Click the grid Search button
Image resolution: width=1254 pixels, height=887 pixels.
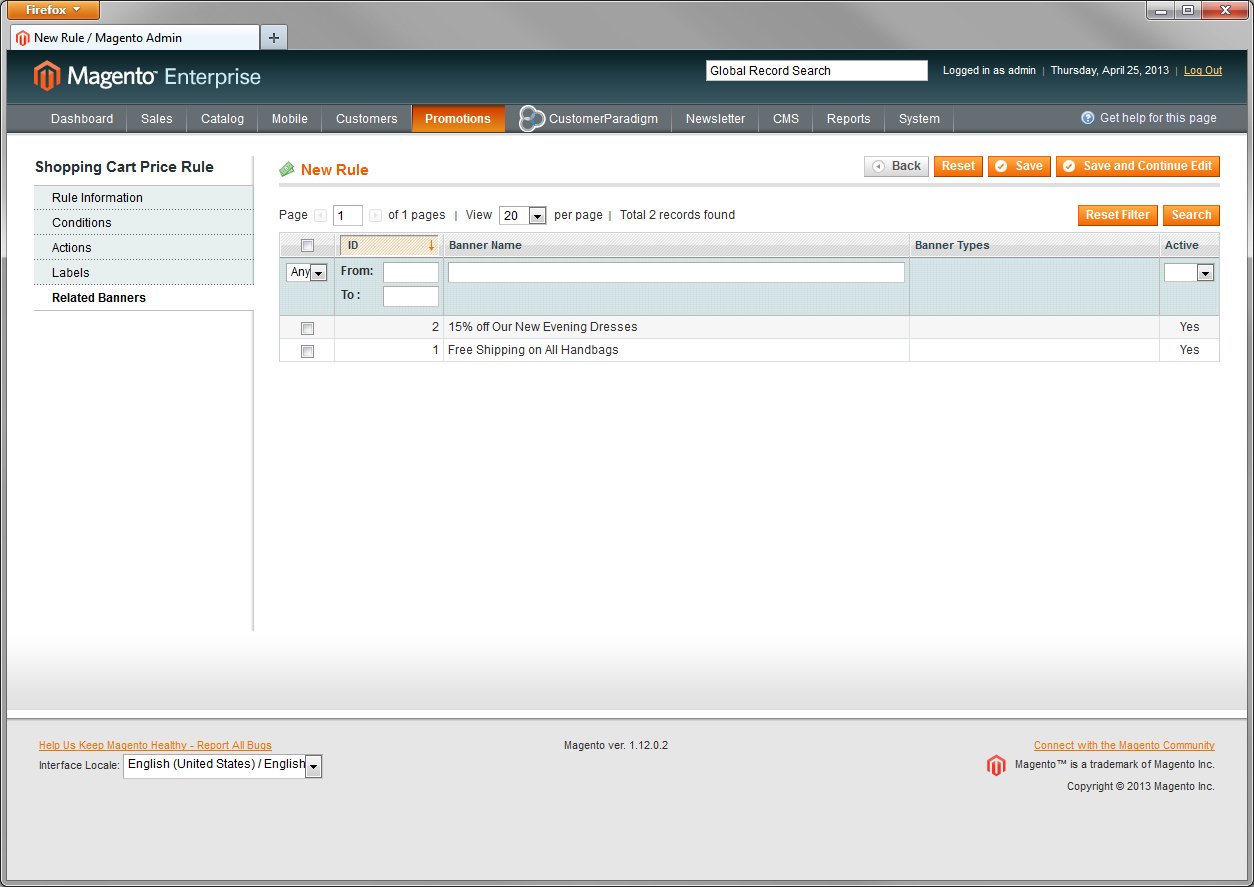pyautogui.click(x=1191, y=215)
